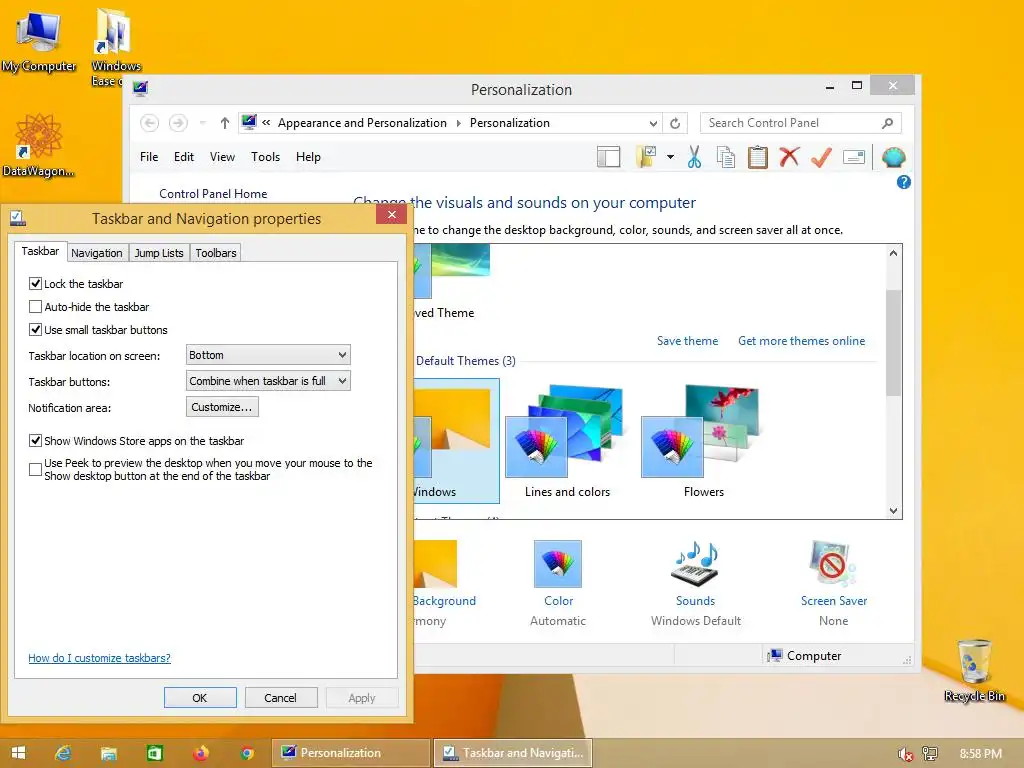The image size is (1024, 768).
Task: Go up one level with the arrow
Action: (225, 123)
